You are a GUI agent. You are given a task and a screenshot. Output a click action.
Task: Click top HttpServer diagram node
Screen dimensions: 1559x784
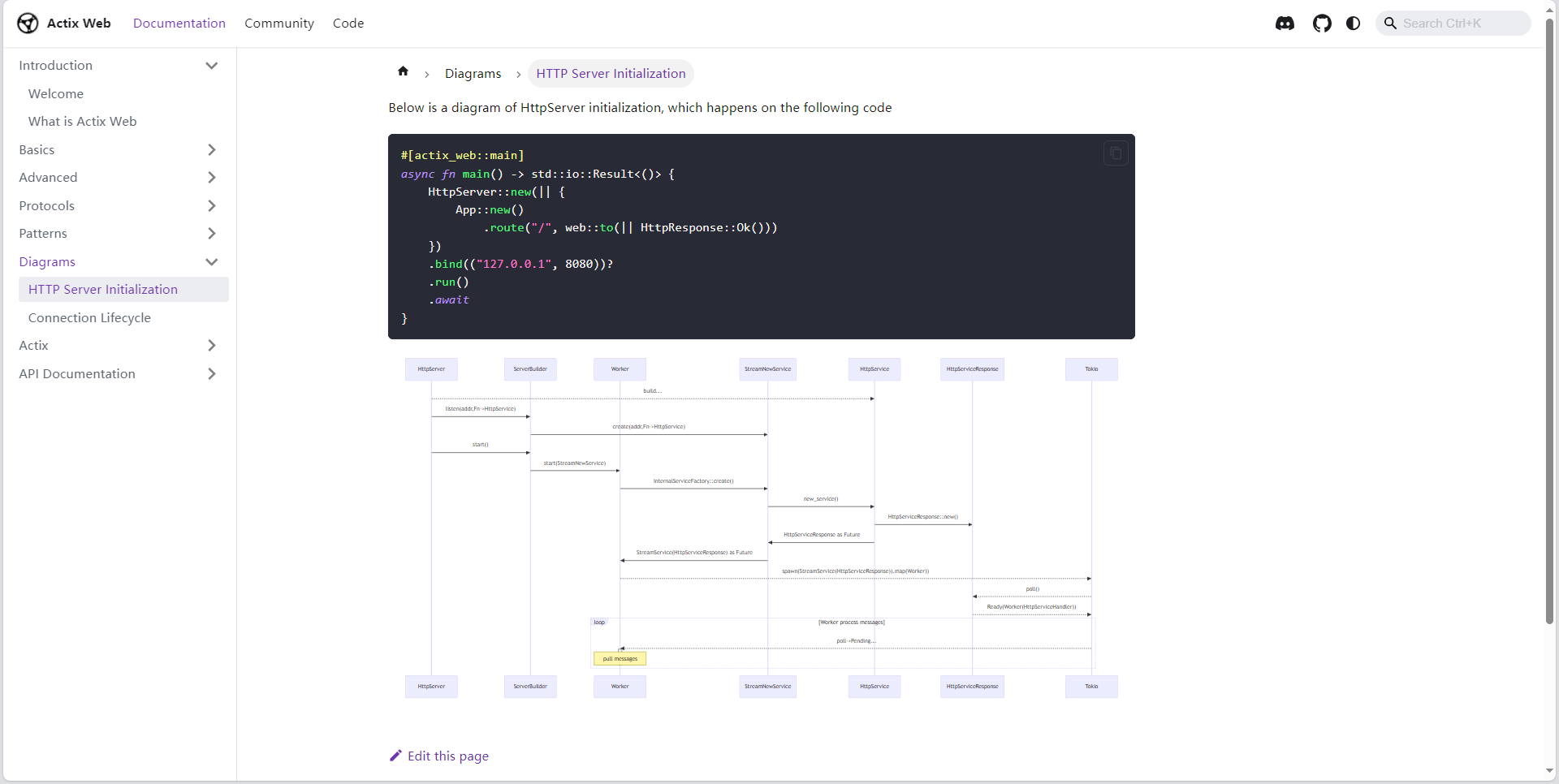coord(431,369)
